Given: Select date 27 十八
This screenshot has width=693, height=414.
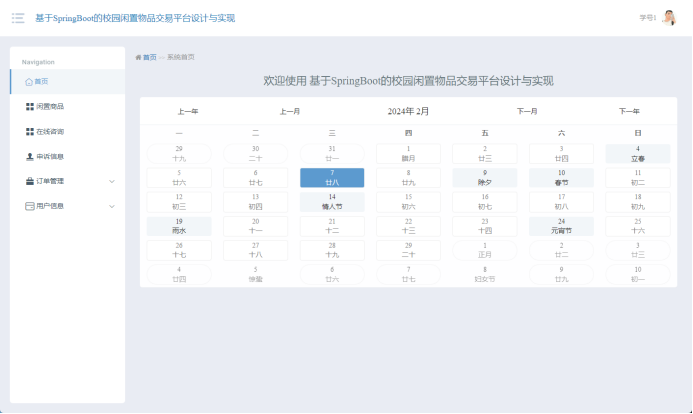Looking at the screenshot, I should (255, 250).
